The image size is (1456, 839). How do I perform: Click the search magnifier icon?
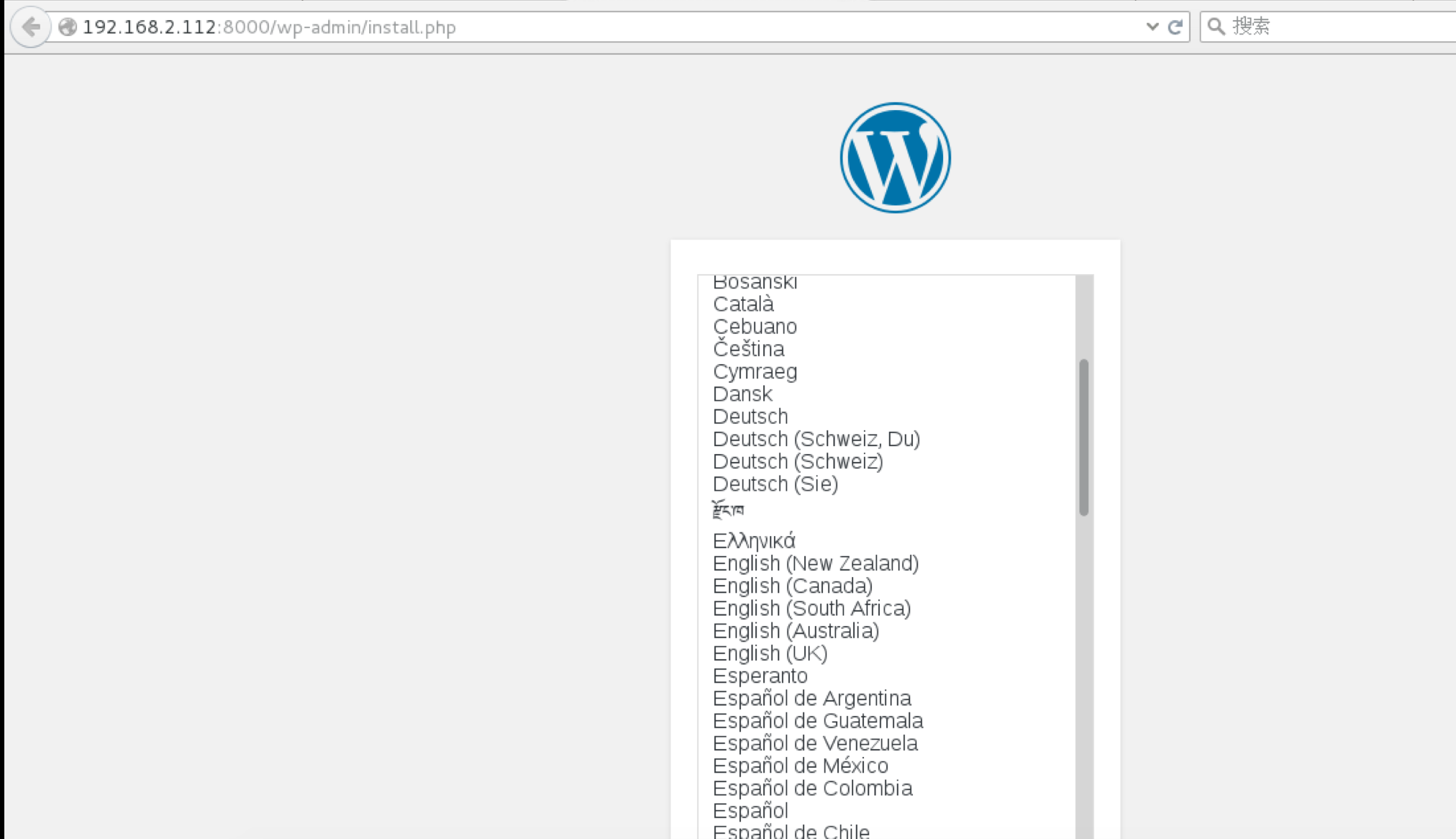(1216, 27)
